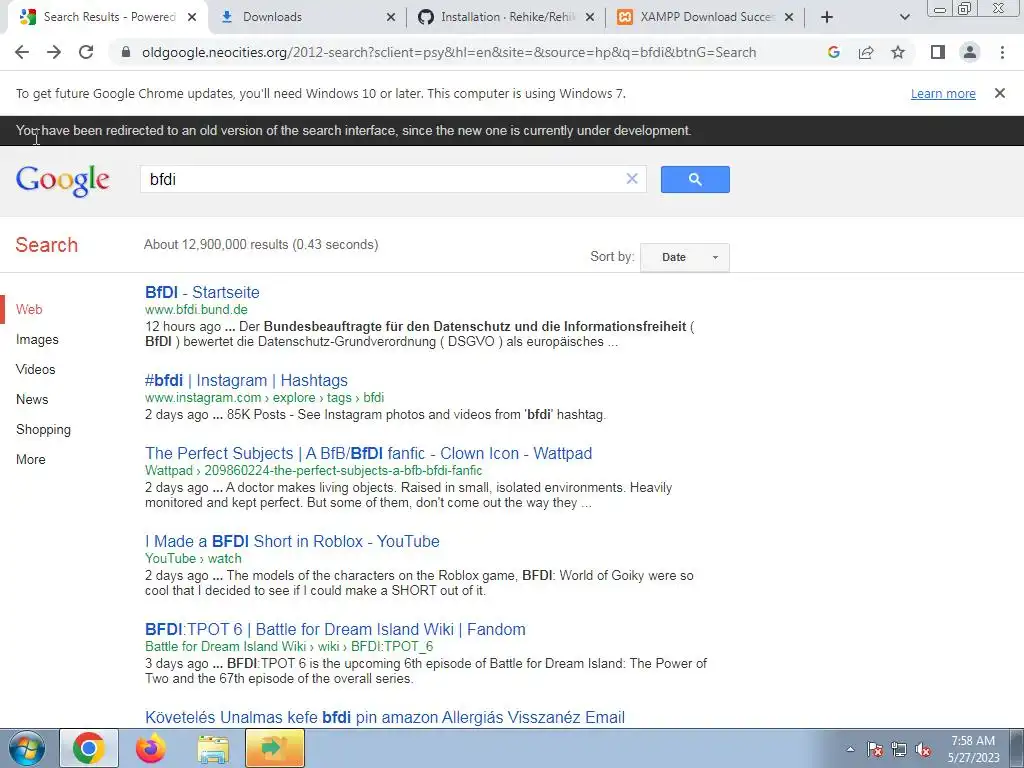This screenshot has width=1024, height=768.
Task: Bookmark this page with the star icon
Action: pos(898,52)
